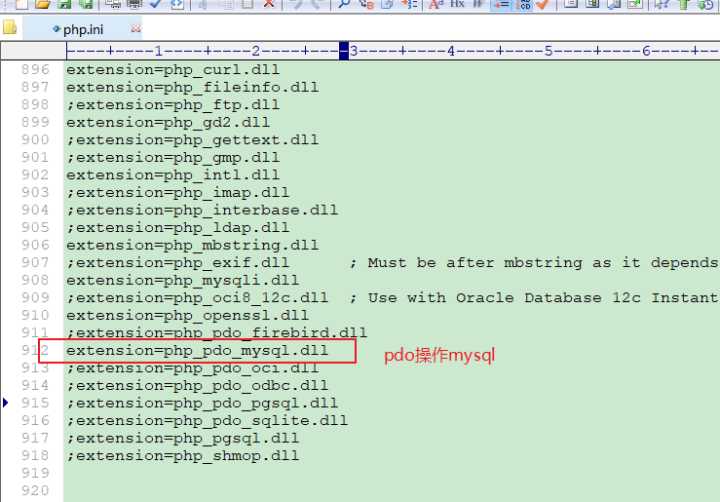The image size is (720, 502).
Task: Click the orange check mark toolbar icon
Action: 543,4
